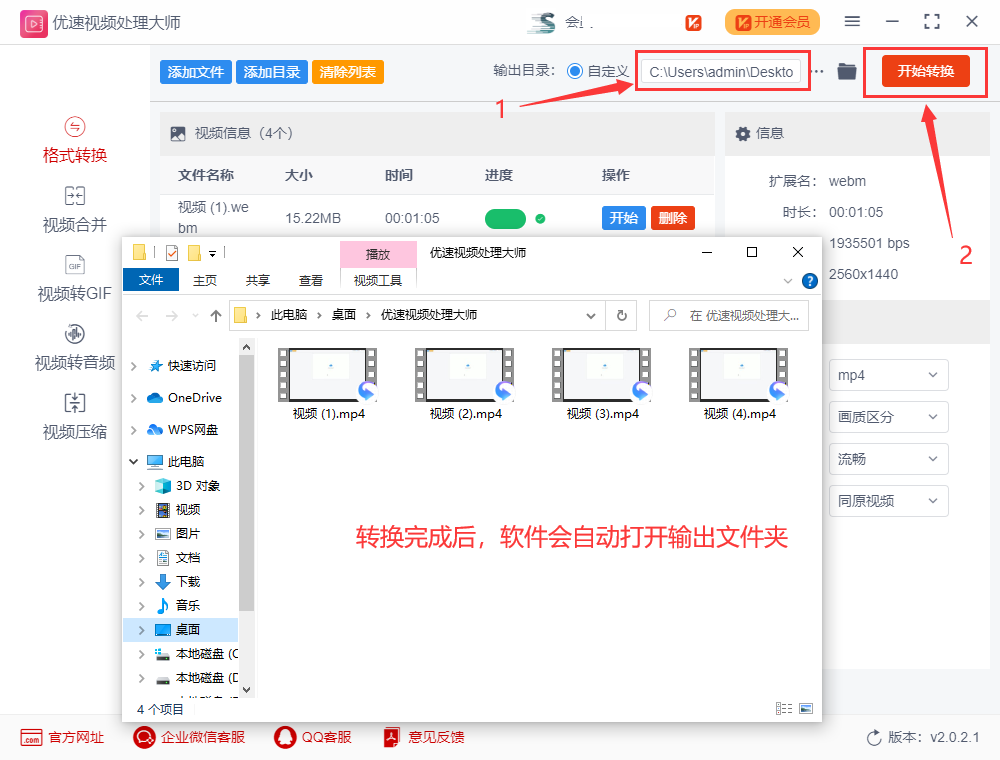1000x760 pixels.
Task: Select the 视频转音频 tool
Action: 74,345
